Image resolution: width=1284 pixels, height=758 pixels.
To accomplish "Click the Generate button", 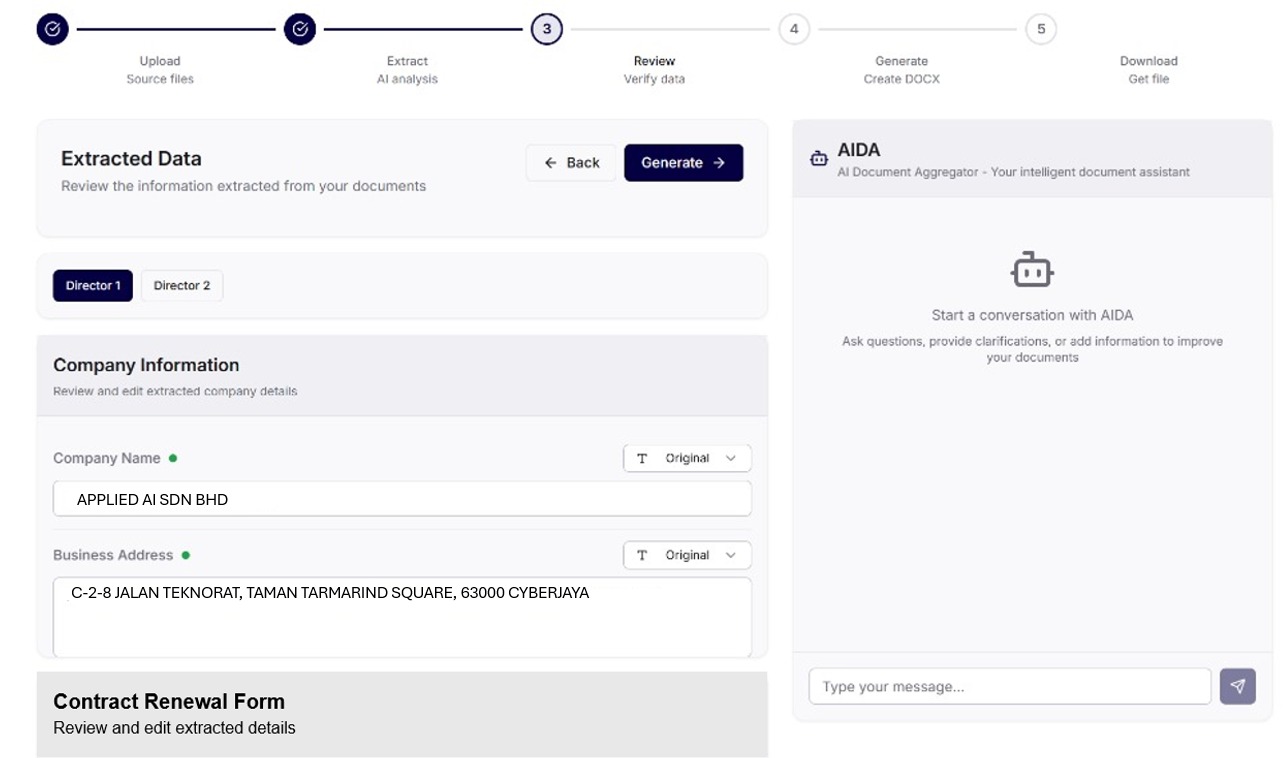I will tap(684, 163).
